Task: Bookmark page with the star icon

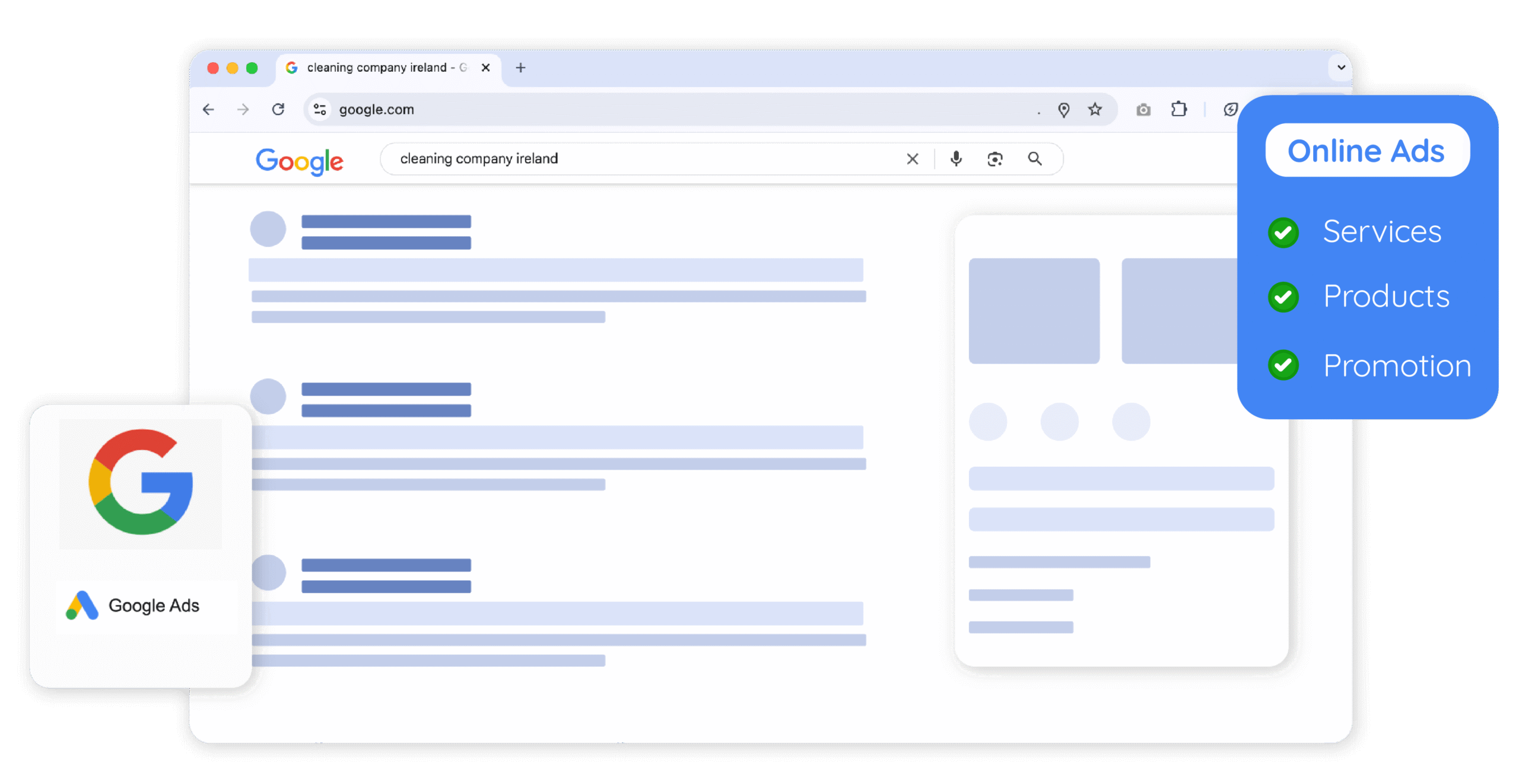Action: coord(1095,110)
